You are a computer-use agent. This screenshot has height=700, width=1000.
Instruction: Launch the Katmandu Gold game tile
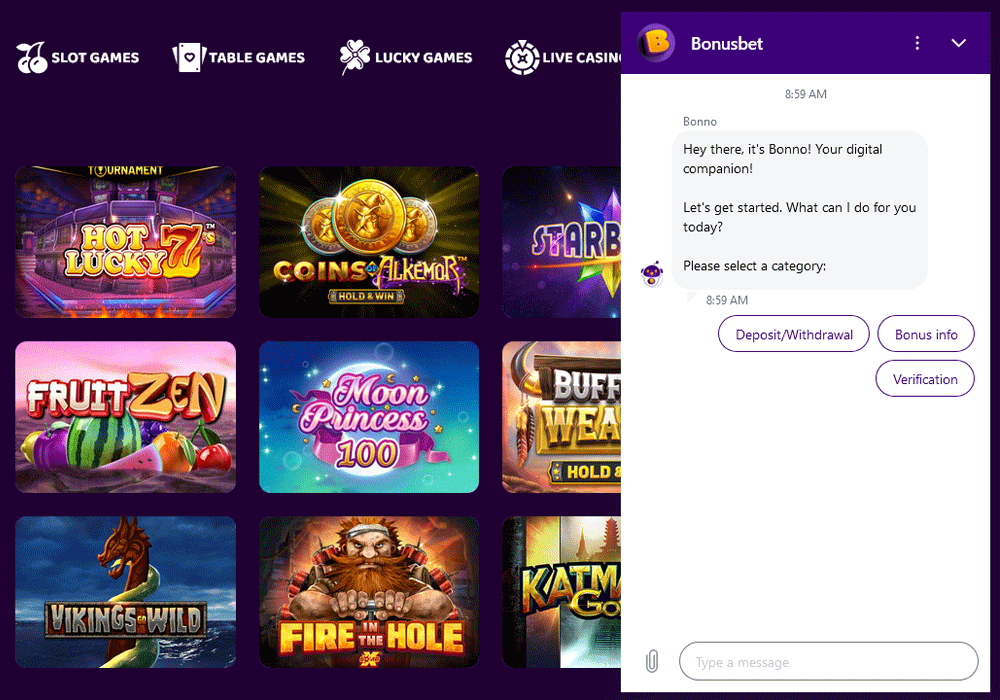[562, 592]
